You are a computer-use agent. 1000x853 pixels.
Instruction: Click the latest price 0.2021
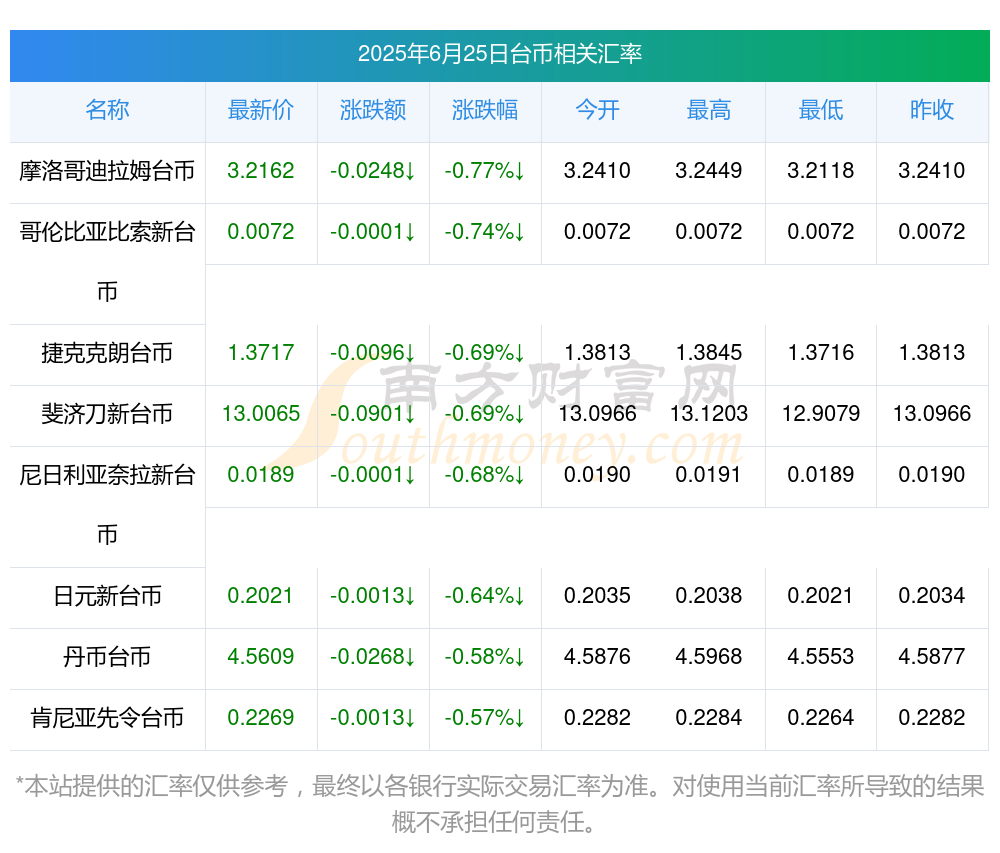(x=260, y=596)
